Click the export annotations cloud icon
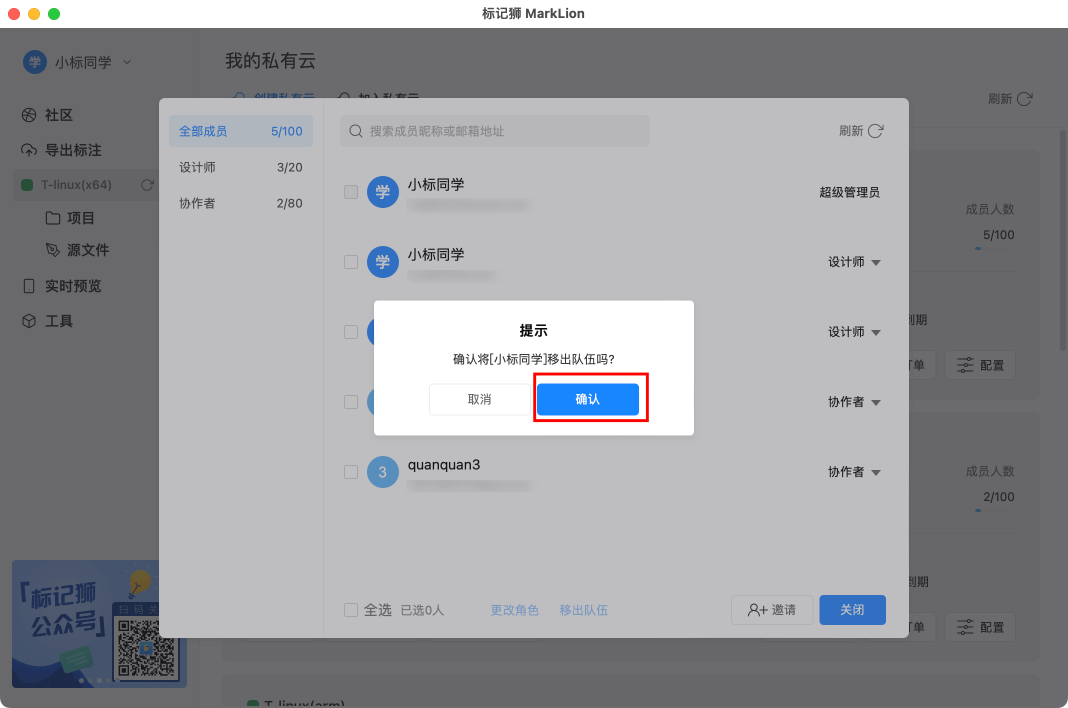The image size is (1068, 708). click(29, 150)
